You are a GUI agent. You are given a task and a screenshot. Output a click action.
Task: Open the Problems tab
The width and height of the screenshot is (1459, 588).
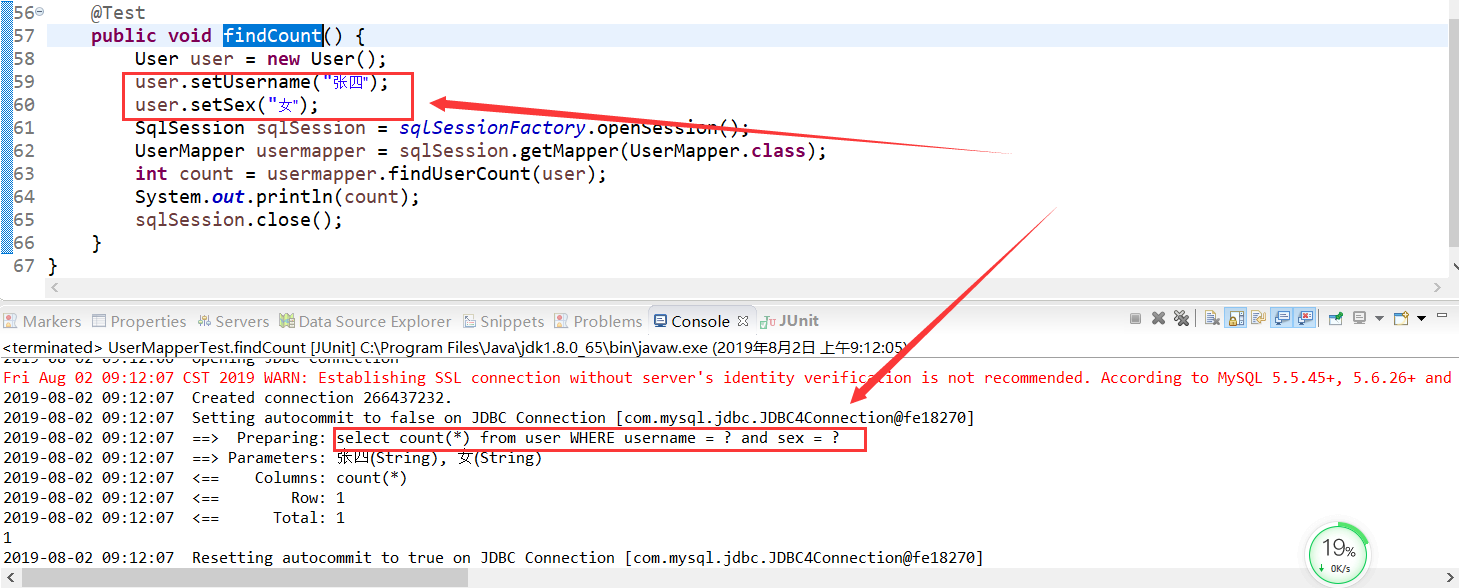[x=598, y=321]
